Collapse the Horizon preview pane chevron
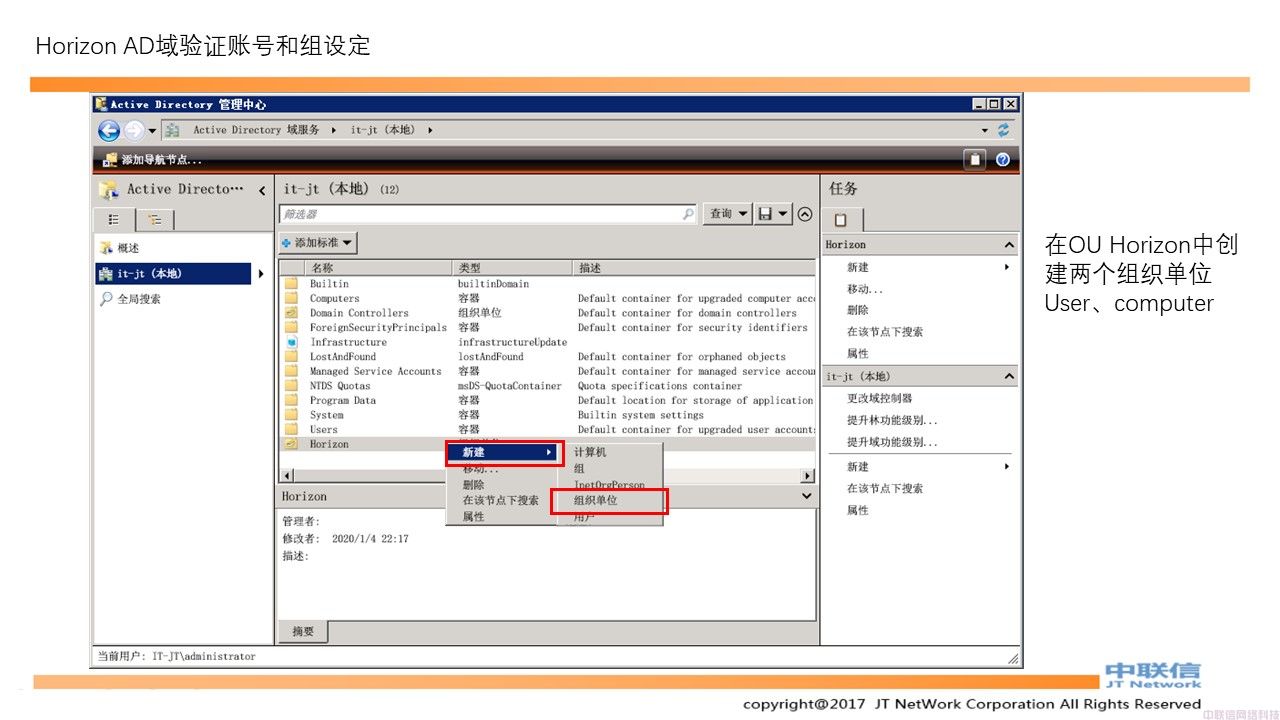 (x=807, y=496)
